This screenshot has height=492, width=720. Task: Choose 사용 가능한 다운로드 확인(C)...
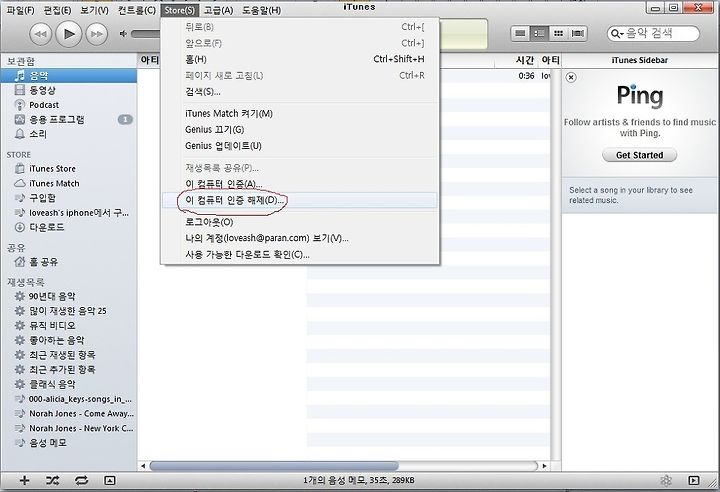coord(300,254)
